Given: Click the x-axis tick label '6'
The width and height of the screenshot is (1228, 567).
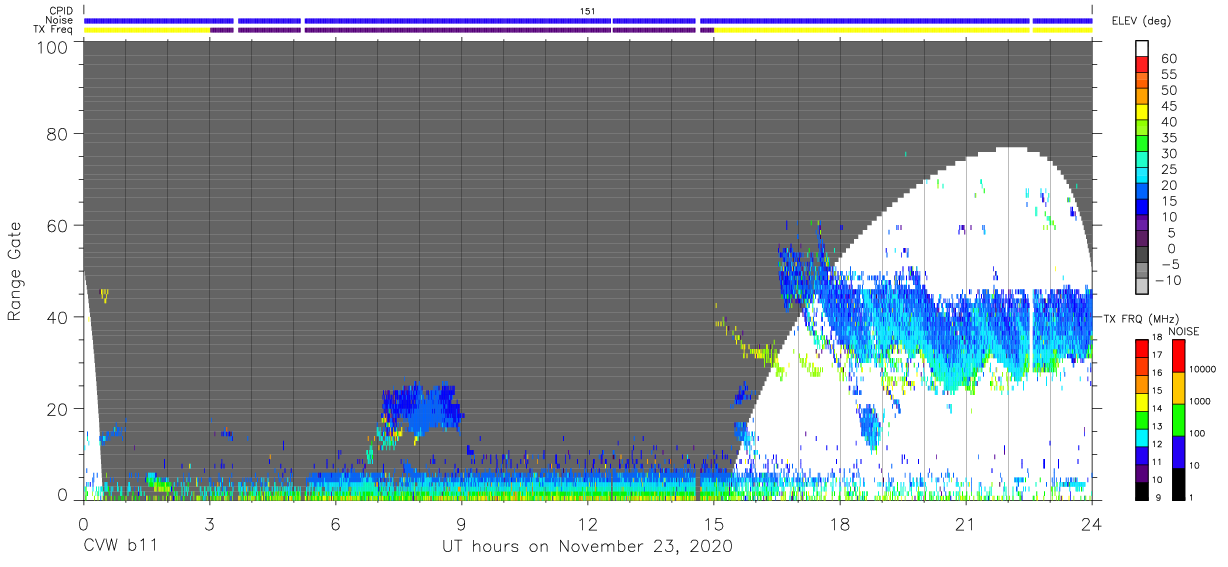Looking at the screenshot, I should tap(335, 524).
